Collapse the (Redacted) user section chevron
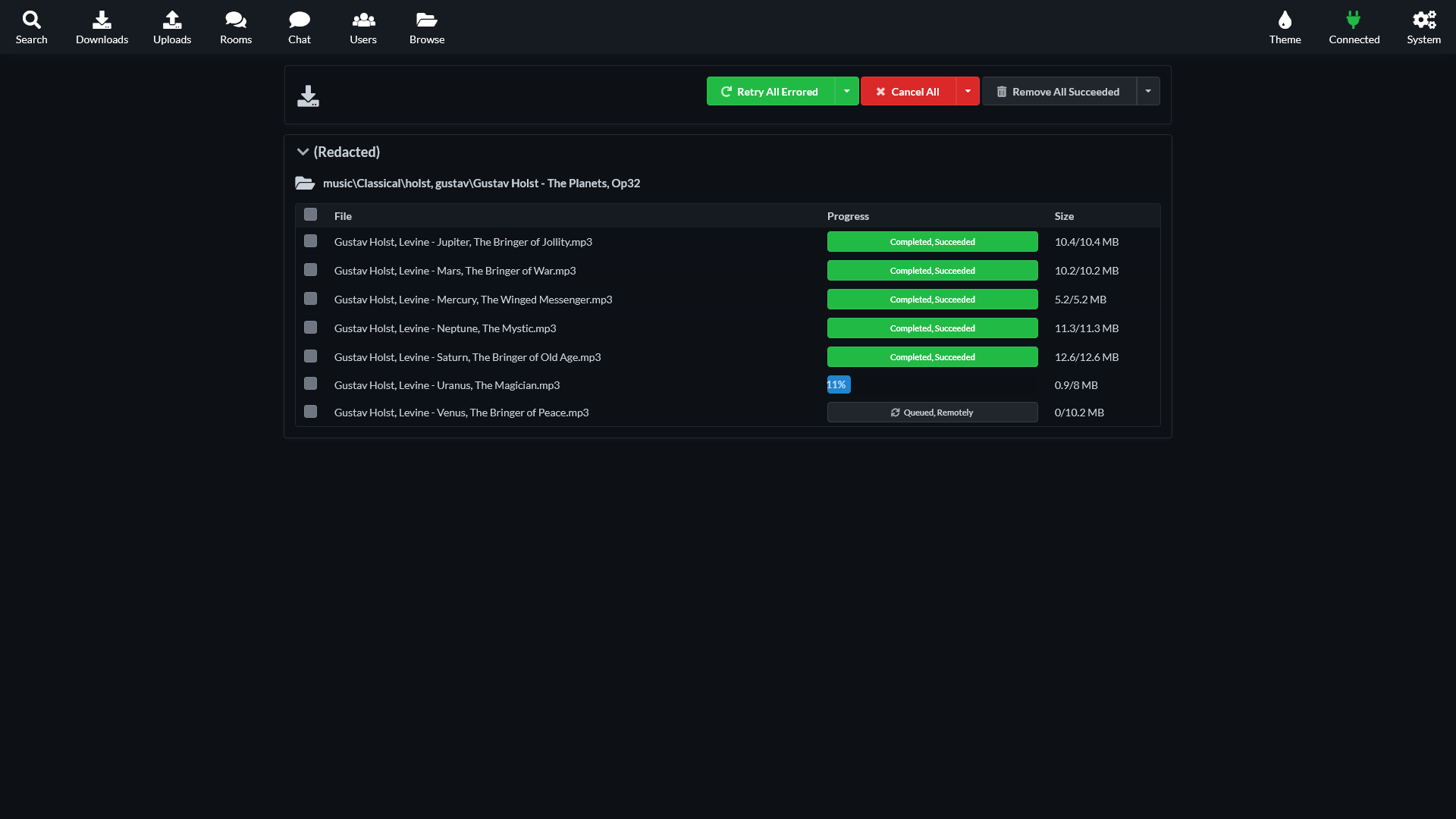This screenshot has width=1456, height=819. [x=303, y=152]
